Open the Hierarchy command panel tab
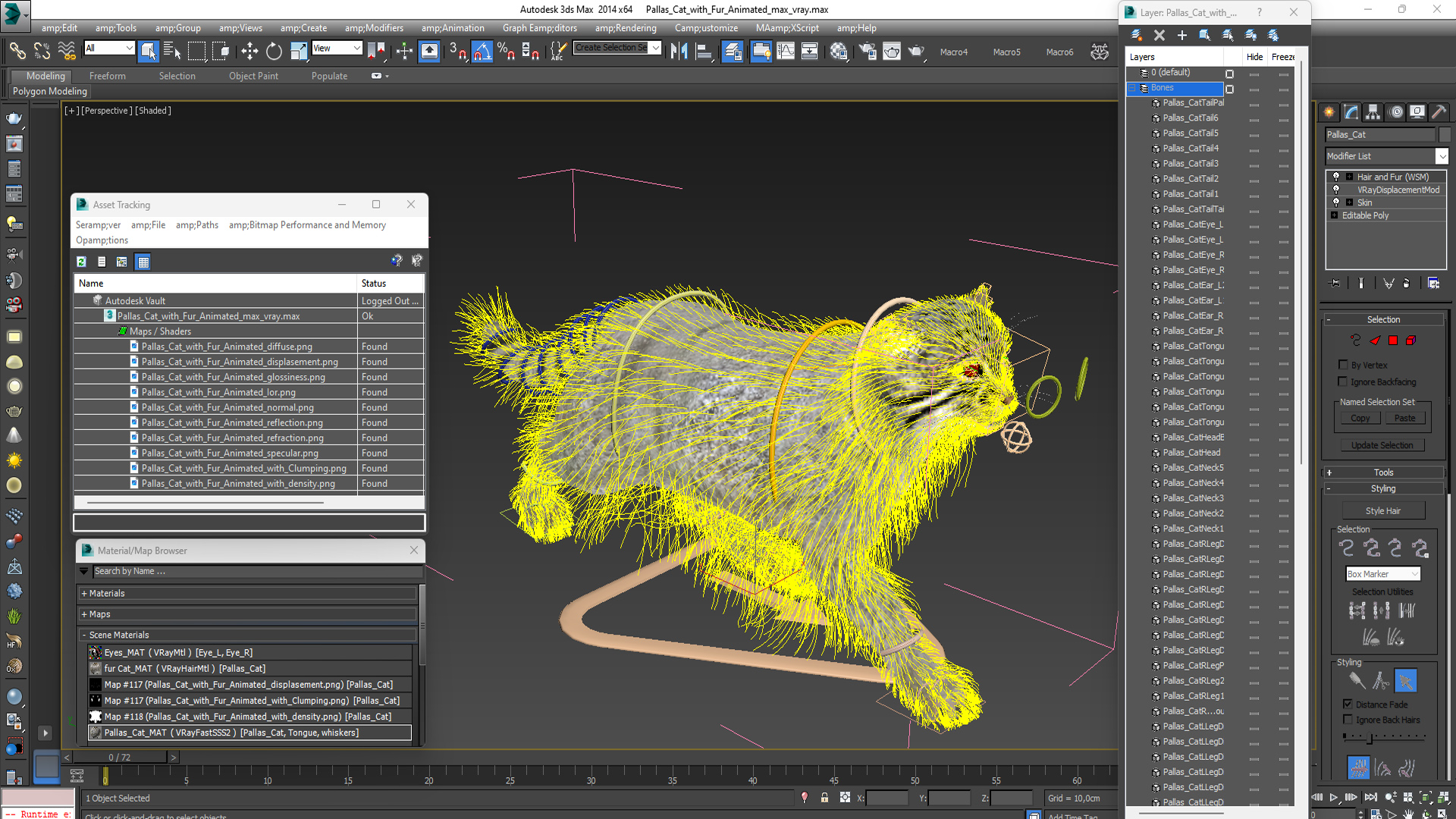This screenshot has height=819, width=1456. click(x=1373, y=112)
